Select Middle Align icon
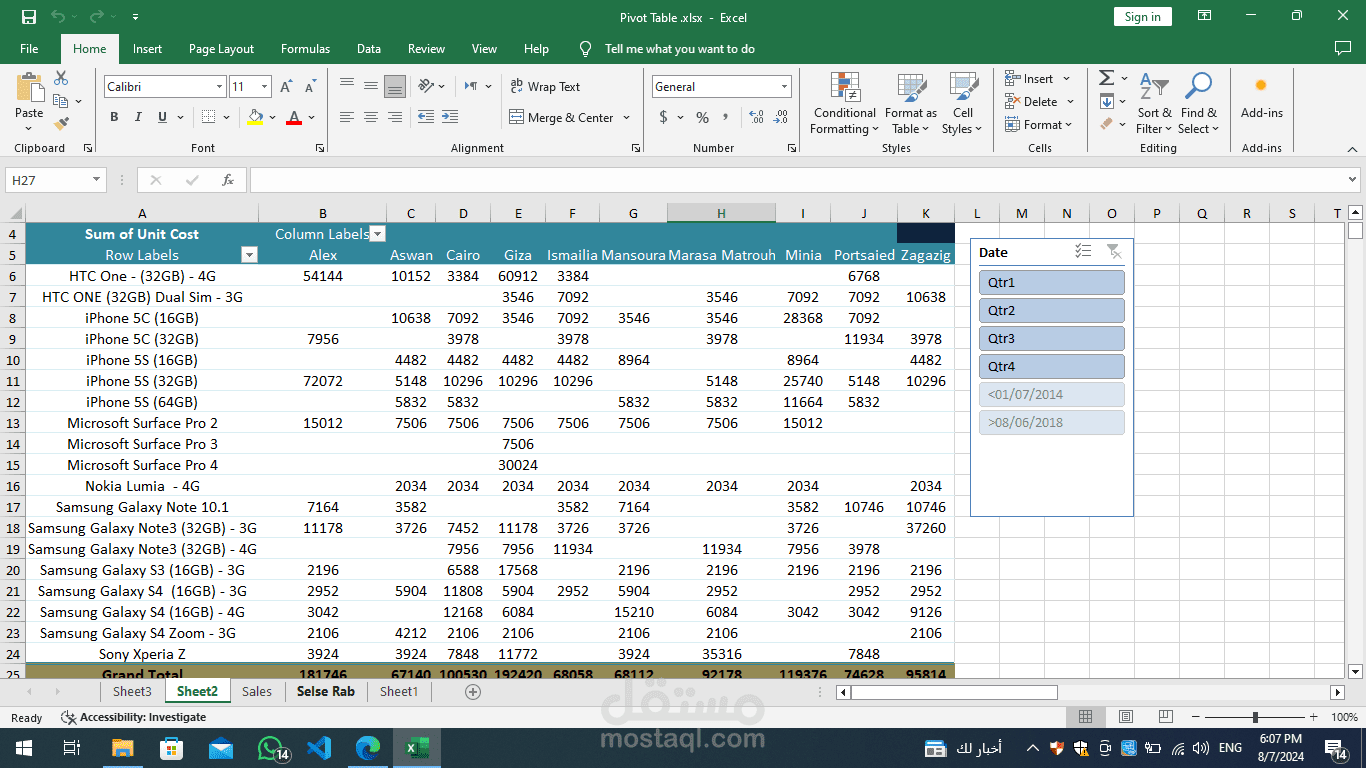 tap(371, 86)
